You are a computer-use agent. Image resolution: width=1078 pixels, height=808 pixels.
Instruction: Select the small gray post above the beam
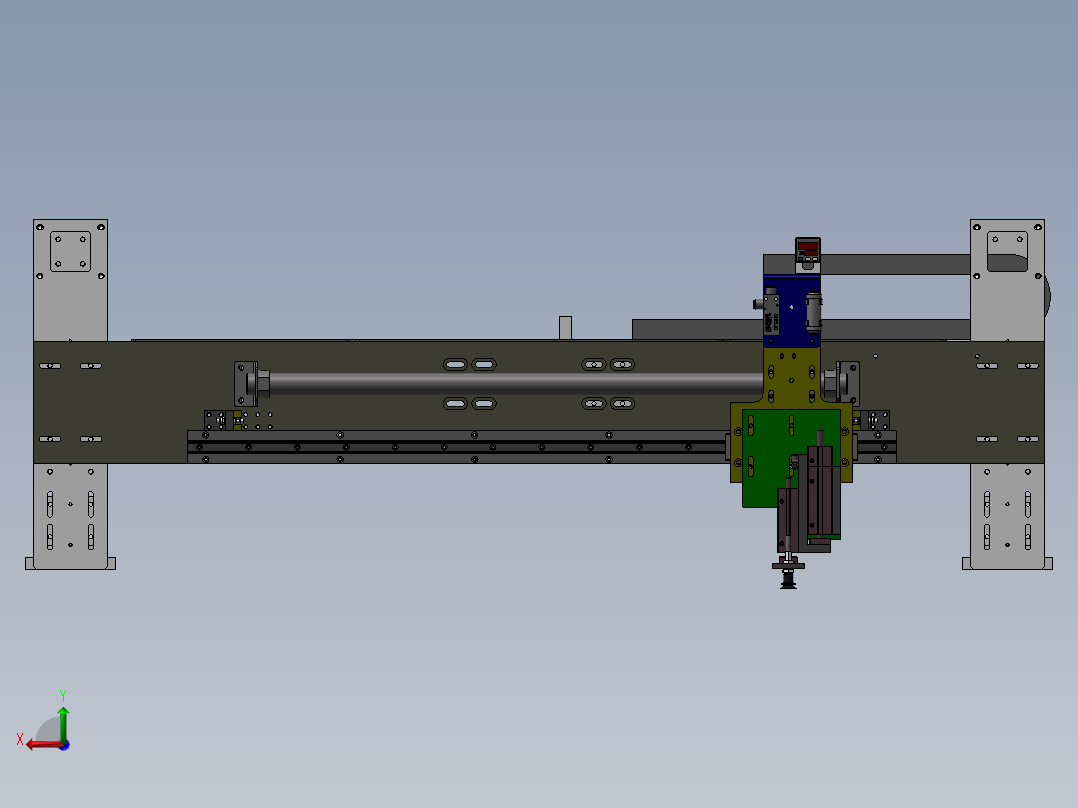pyautogui.click(x=565, y=327)
